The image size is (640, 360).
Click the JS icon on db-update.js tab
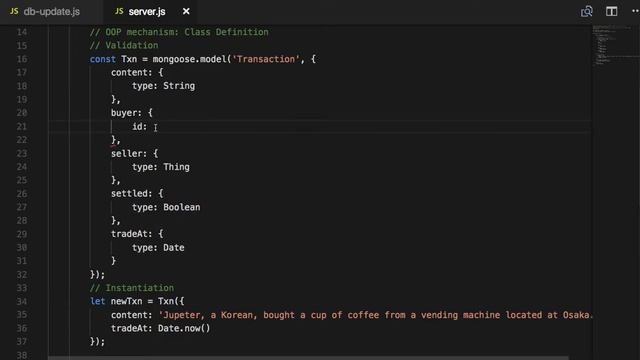pyautogui.click(x=14, y=11)
